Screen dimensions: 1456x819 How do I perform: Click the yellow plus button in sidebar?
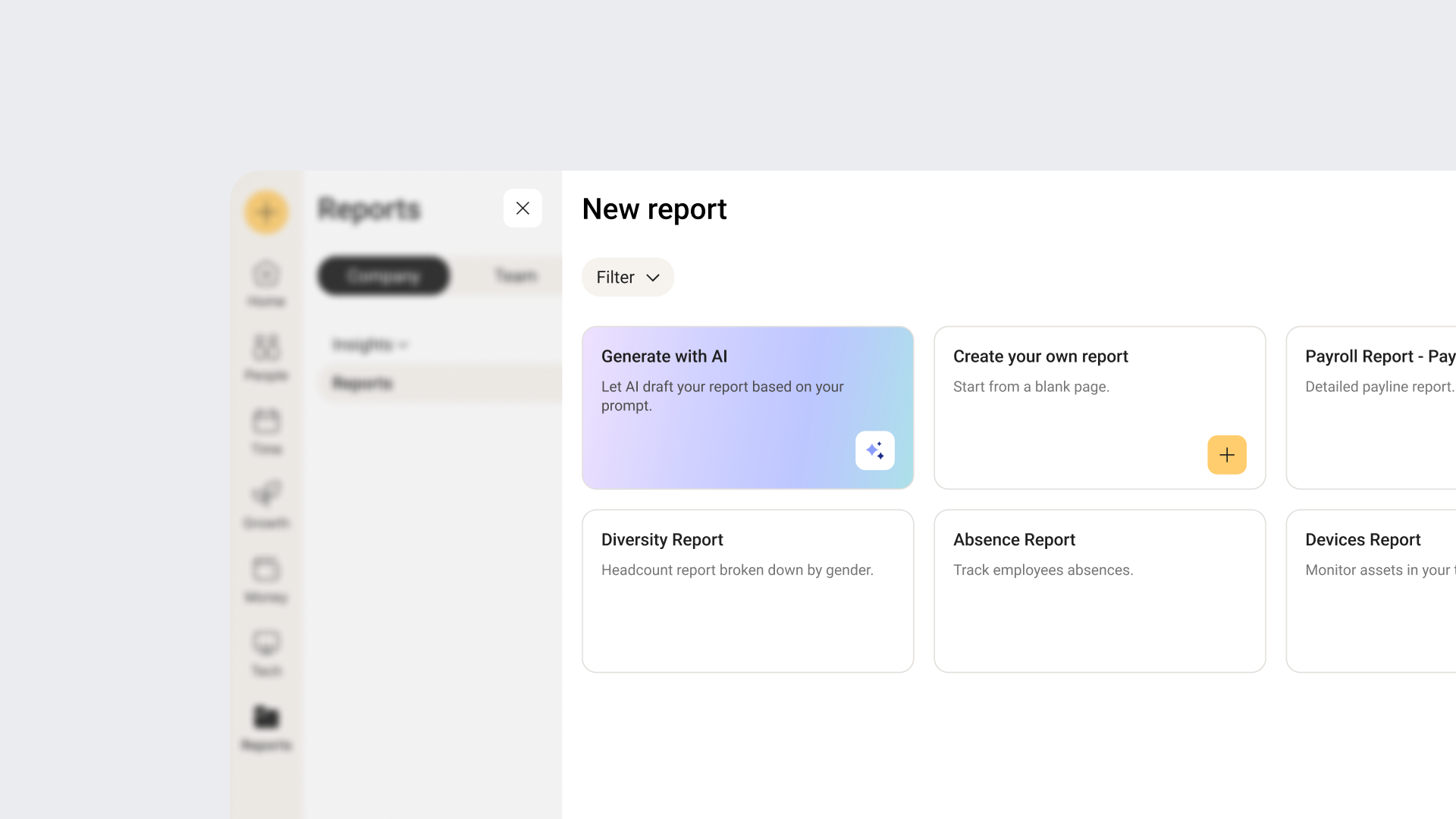pyautogui.click(x=266, y=212)
